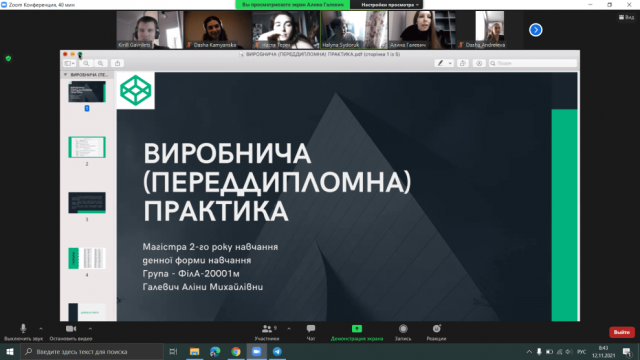Open clock and date 12.11.2021
640x360 pixels.
[x=603, y=351]
